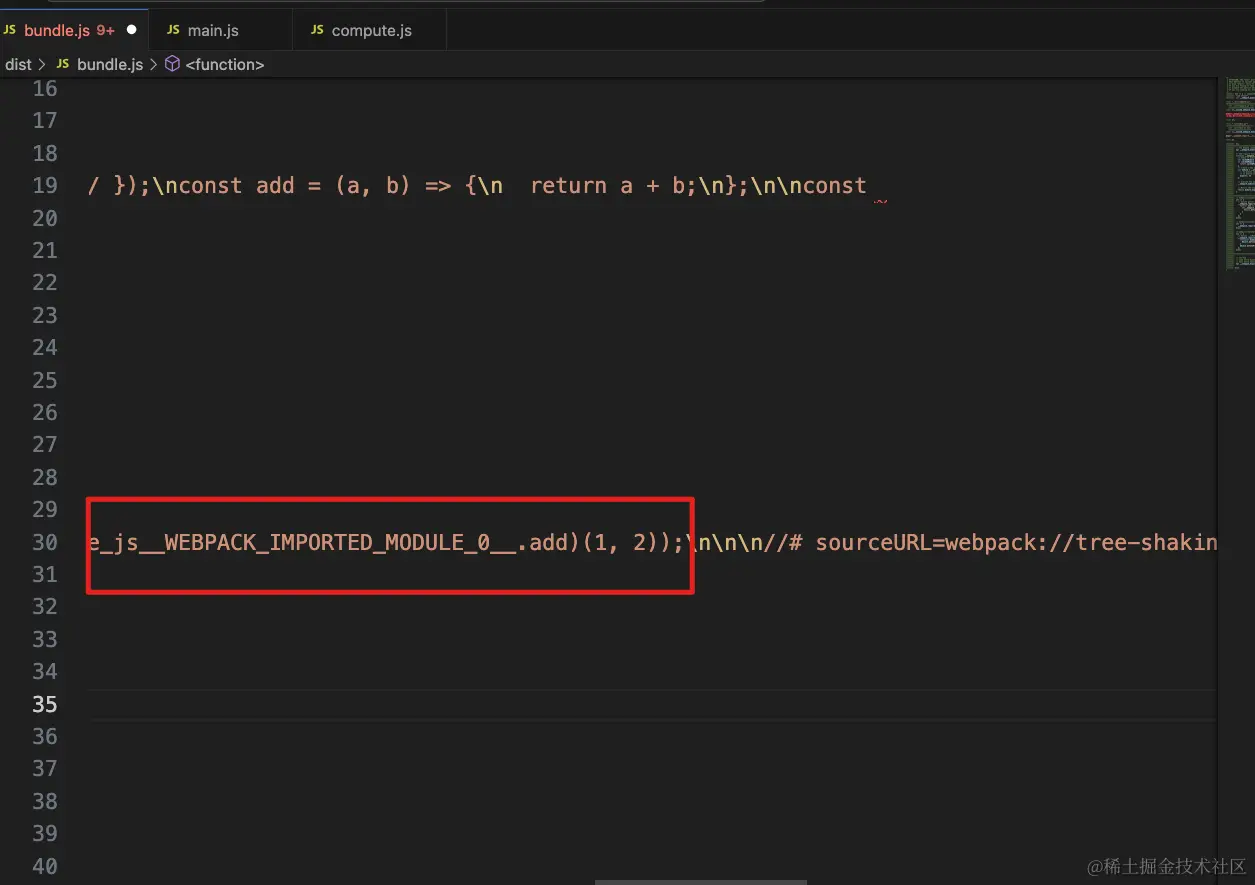Image resolution: width=1255 pixels, height=885 pixels.
Task: Expand the chevron after bundle.js in breadcrumbs
Action: click(153, 64)
